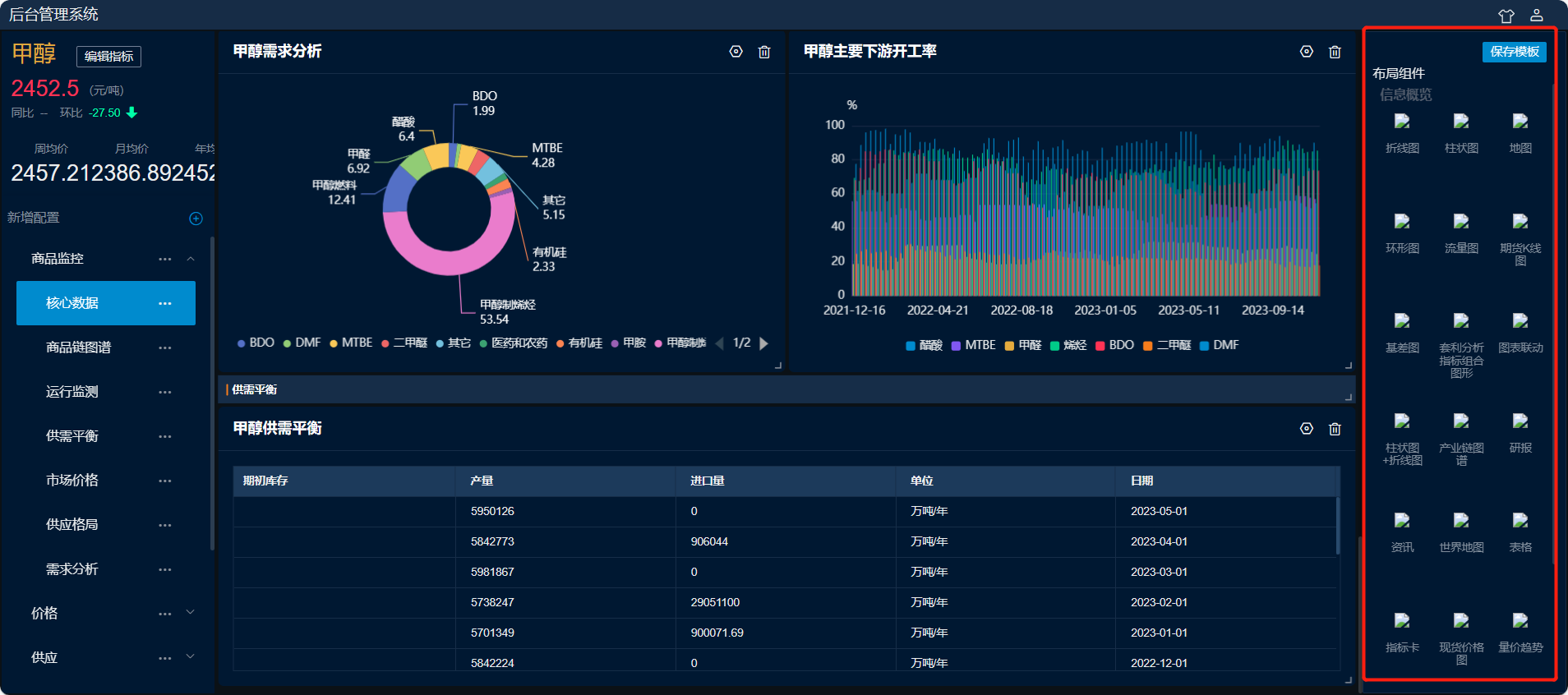Open more options for 运行监测
This screenshot has width=1568, height=695.
165,392
